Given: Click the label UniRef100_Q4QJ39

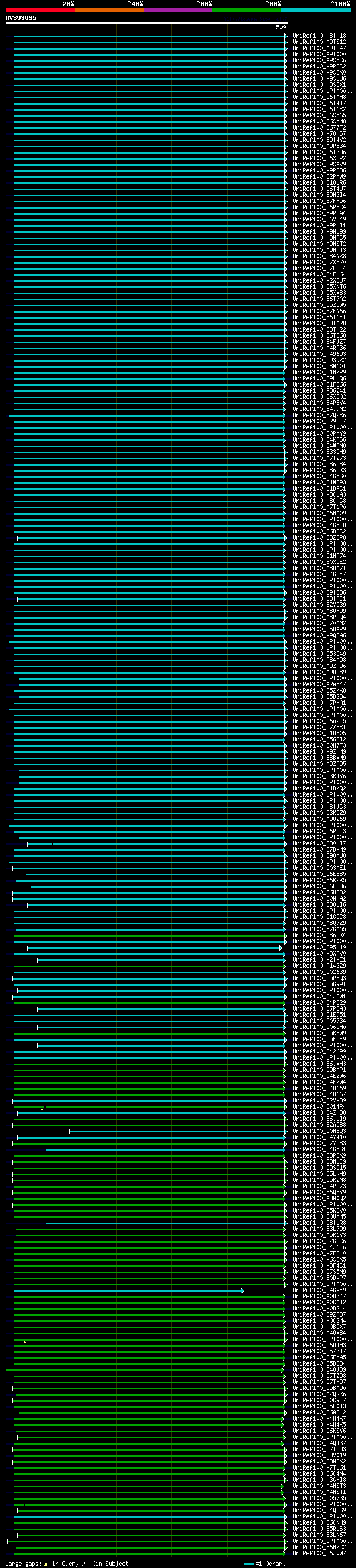Looking at the screenshot, I should tap(319, 1369).
